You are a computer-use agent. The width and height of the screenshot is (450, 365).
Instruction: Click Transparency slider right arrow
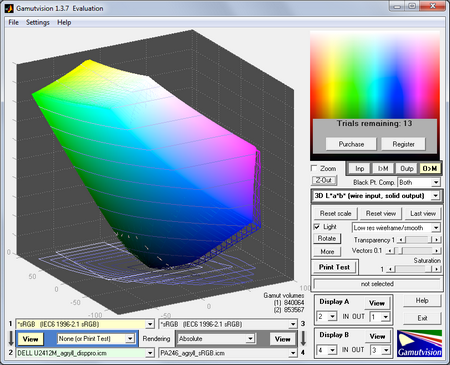437,240
